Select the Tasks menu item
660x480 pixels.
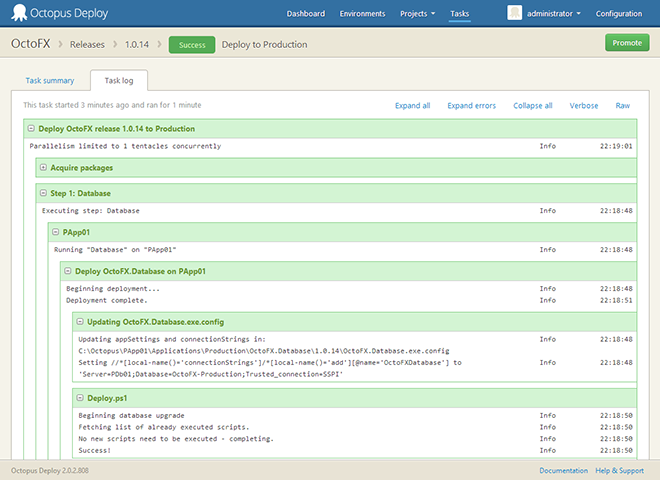459,14
